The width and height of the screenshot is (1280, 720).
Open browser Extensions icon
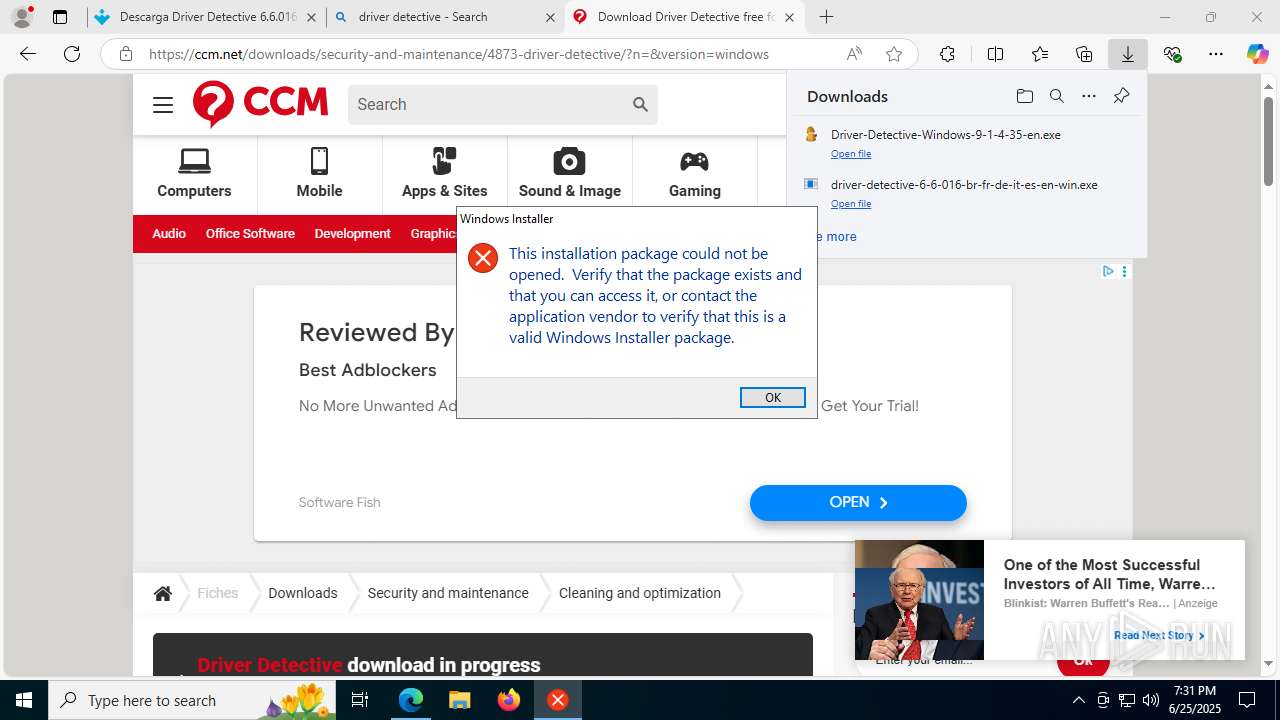[x=947, y=54]
